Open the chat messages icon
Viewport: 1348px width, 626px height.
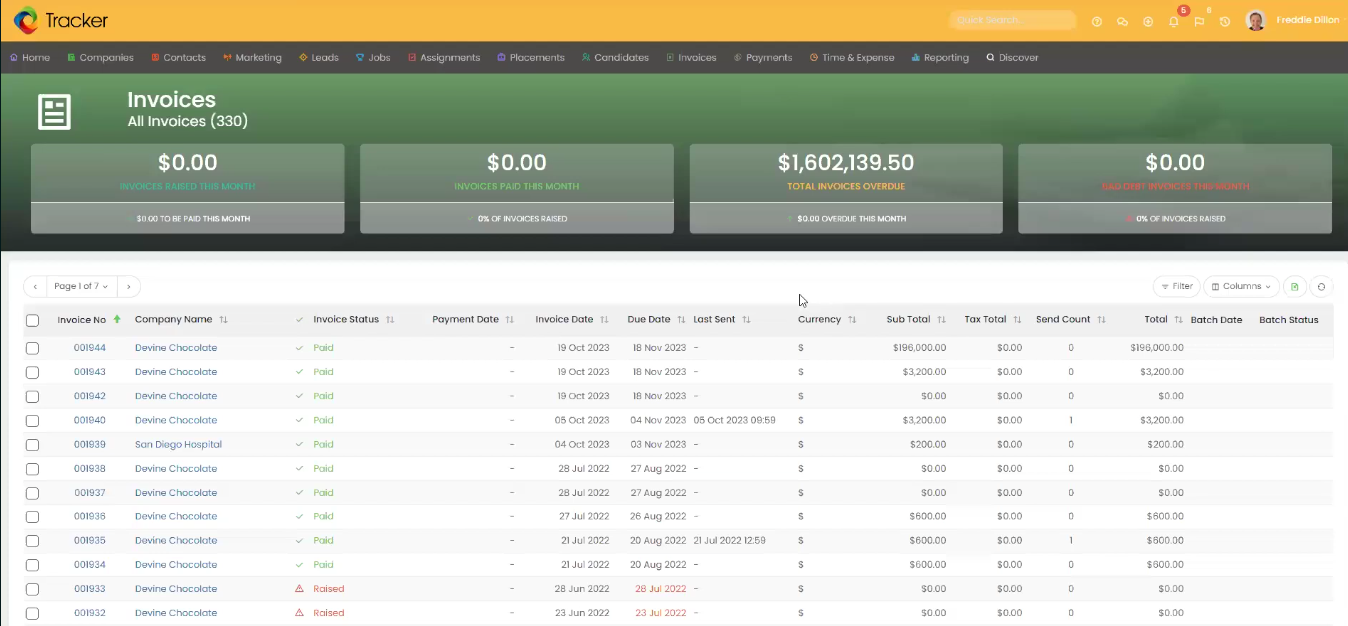(1122, 21)
